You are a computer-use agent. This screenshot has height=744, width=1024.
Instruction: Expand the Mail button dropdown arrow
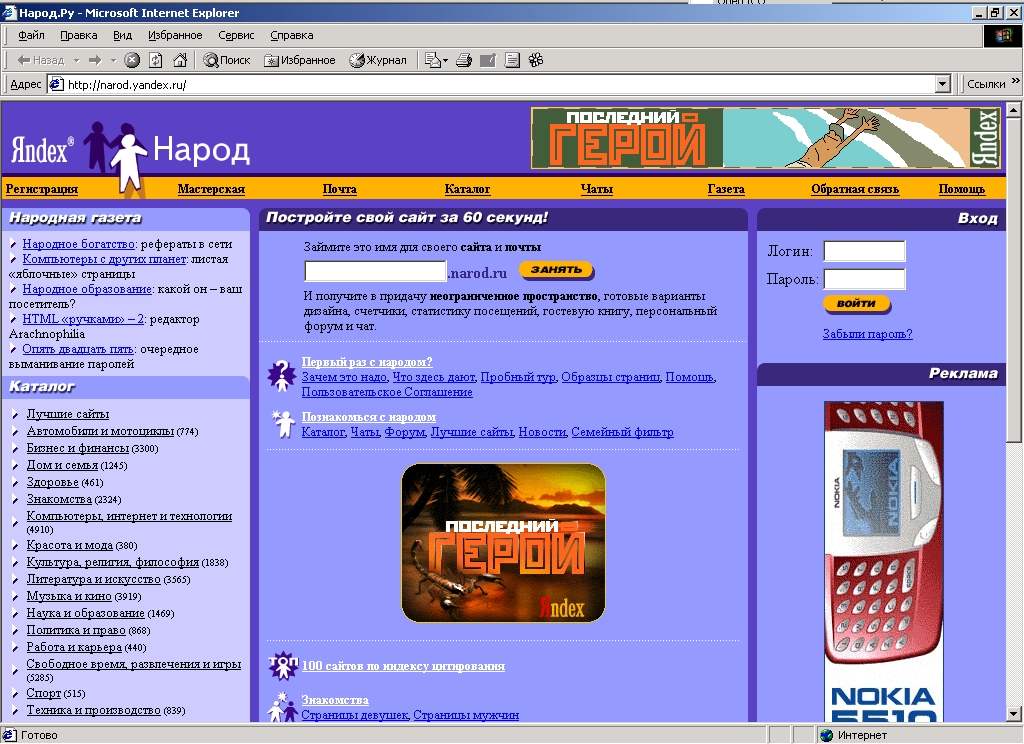445,60
